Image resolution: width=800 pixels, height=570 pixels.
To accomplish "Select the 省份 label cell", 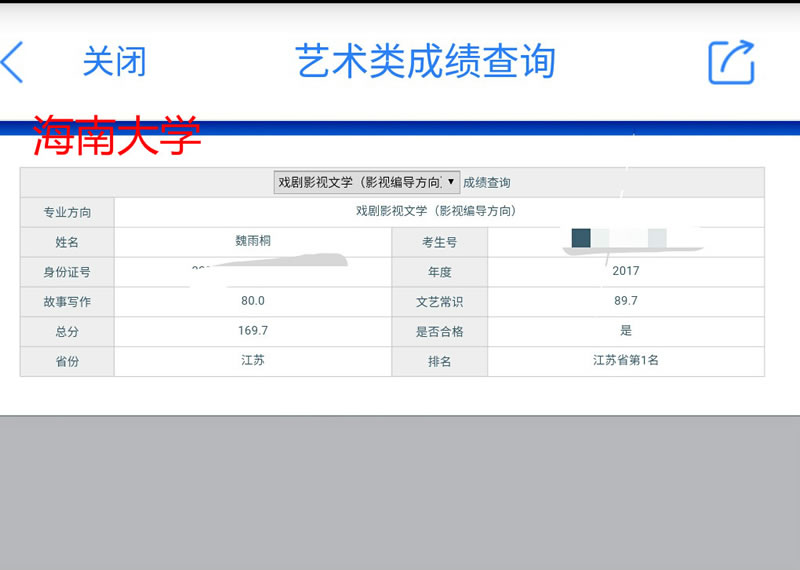I will click(67, 361).
